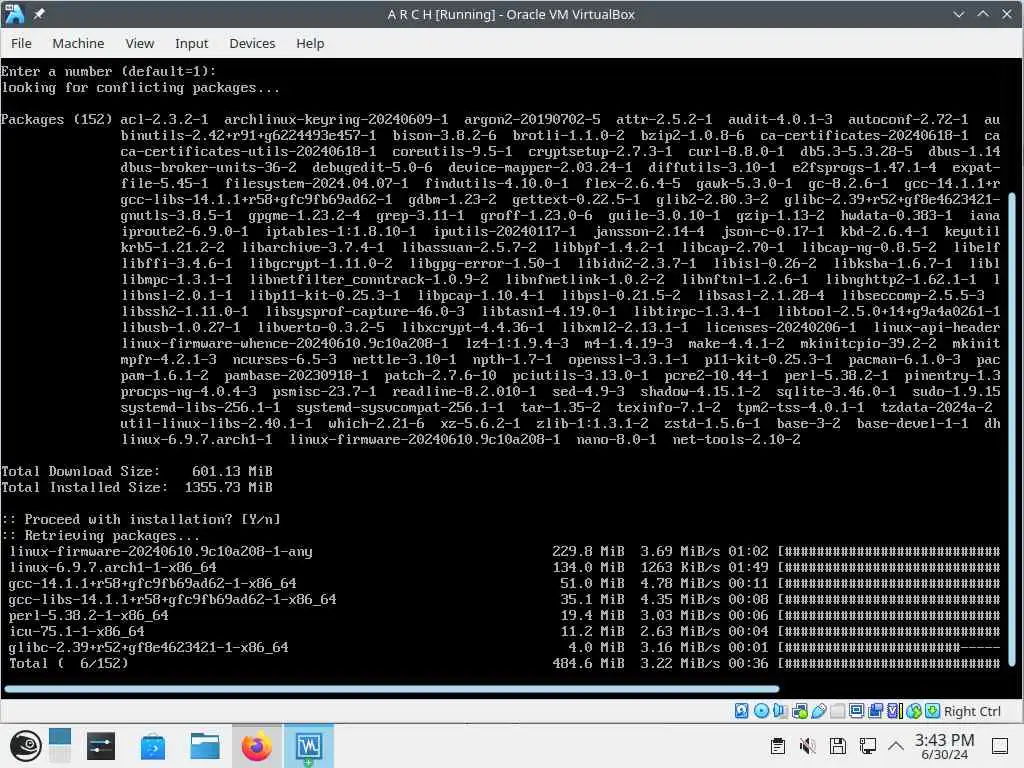Click the recording status indicator icon

(x=875, y=711)
